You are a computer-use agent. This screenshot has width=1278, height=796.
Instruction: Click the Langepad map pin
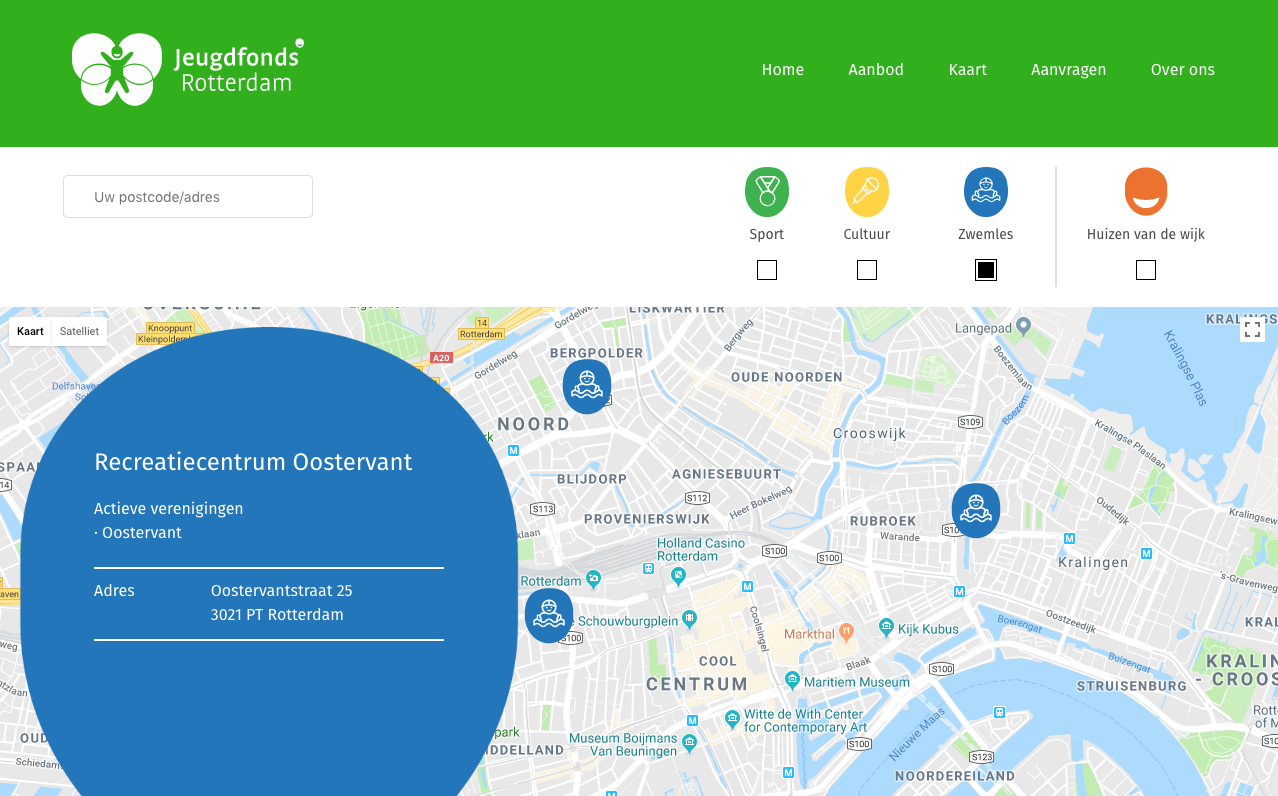[x=1023, y=326]
